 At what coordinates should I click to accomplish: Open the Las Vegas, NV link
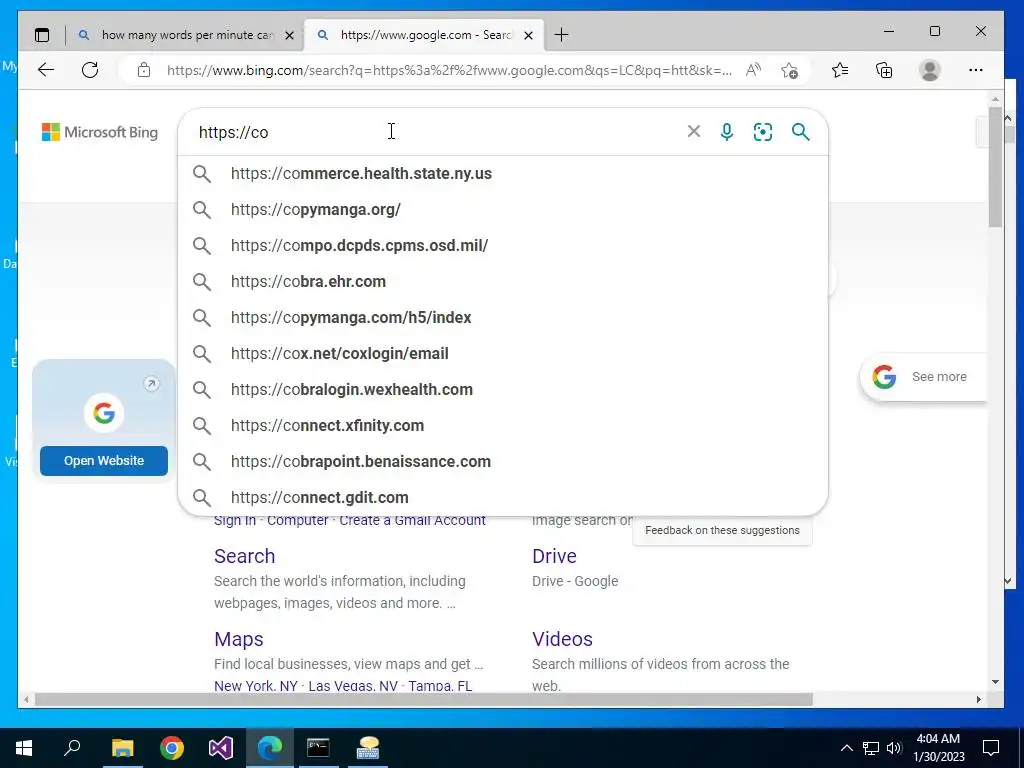(x=353, y=686)
